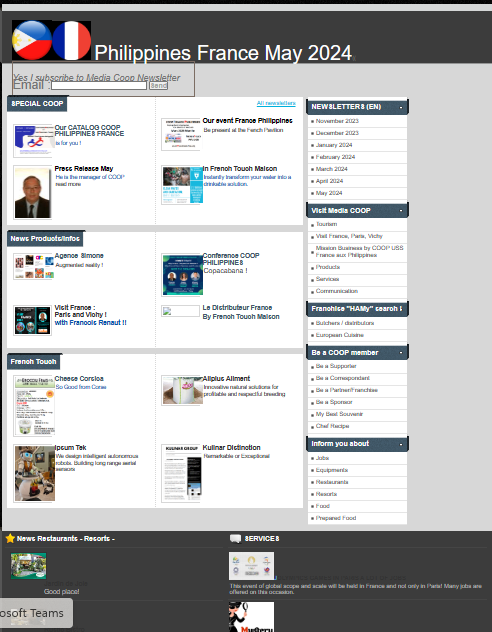The width and height of the screenshot is (492, 632).
Task: Click the Mystery detective icon
Action: point(251,617)
